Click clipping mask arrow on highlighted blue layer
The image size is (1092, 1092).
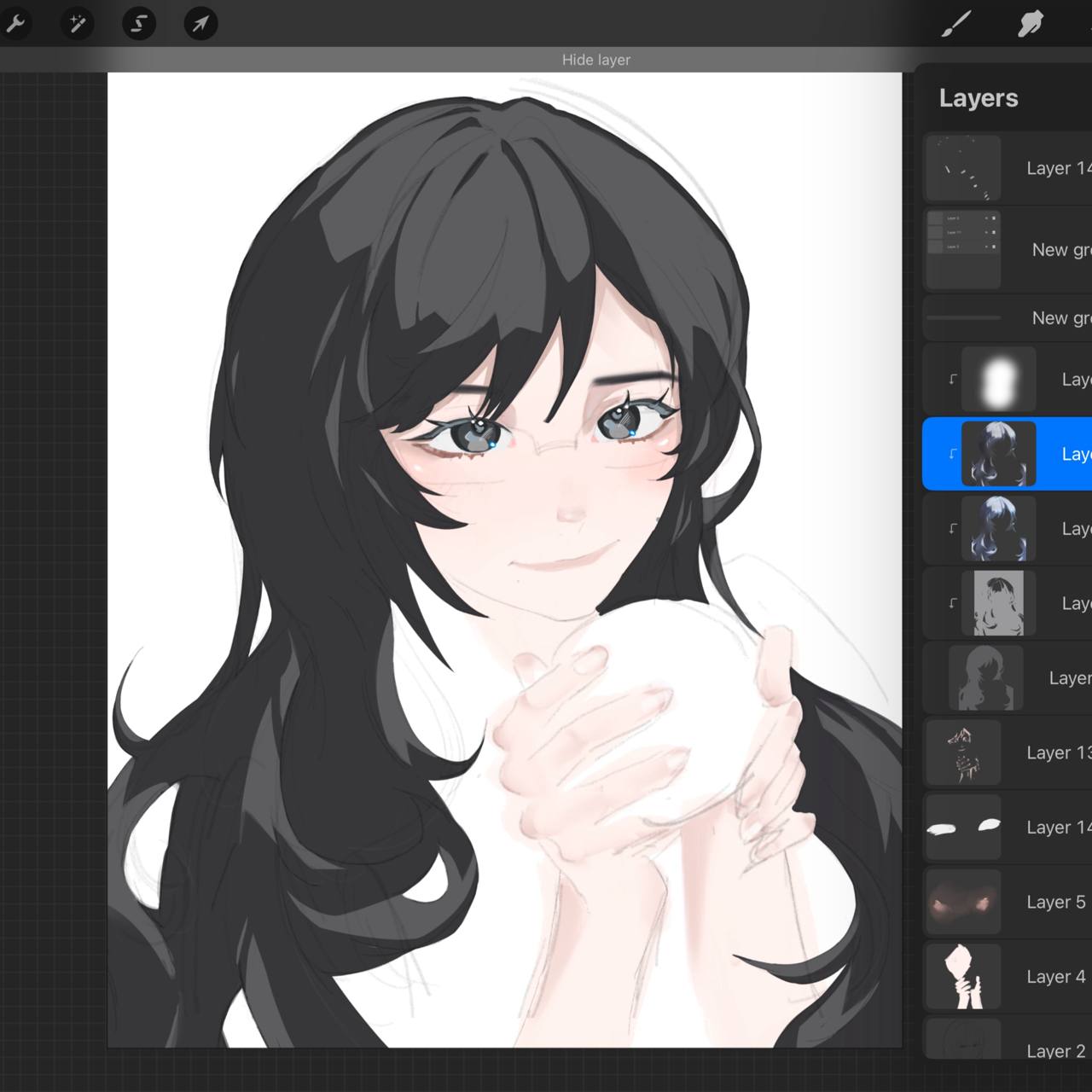point(953,454)
